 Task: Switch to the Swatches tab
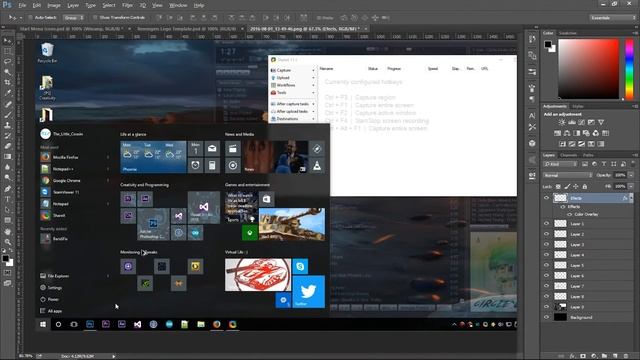point(567,33)
